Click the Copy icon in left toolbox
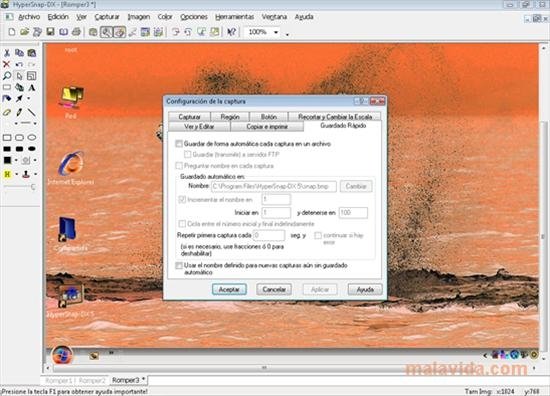Image resolution: width=550 pixels, height=396 pixels. [19, 53]
